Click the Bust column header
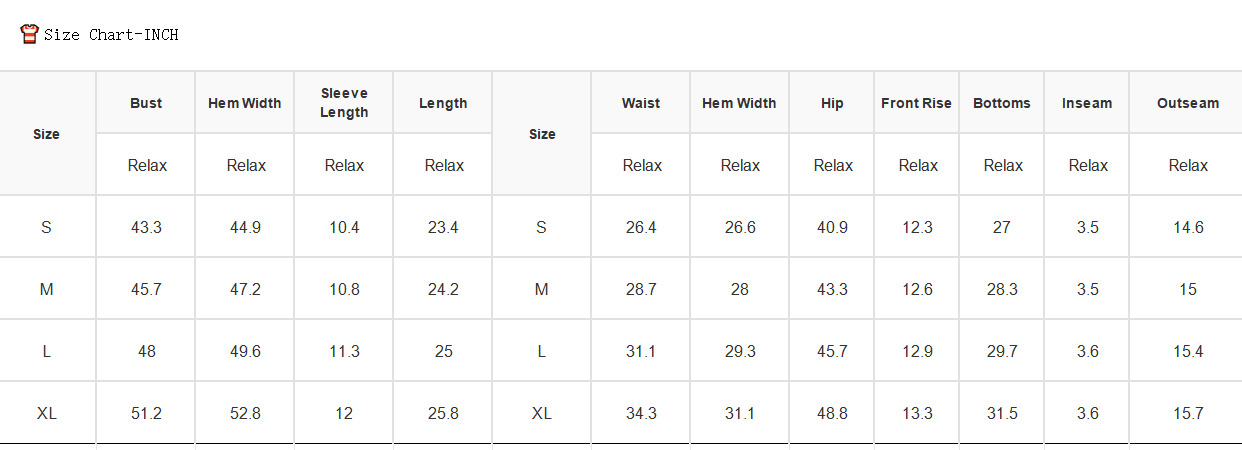This screenshot has width=1242, height=450. click(146, 103)
